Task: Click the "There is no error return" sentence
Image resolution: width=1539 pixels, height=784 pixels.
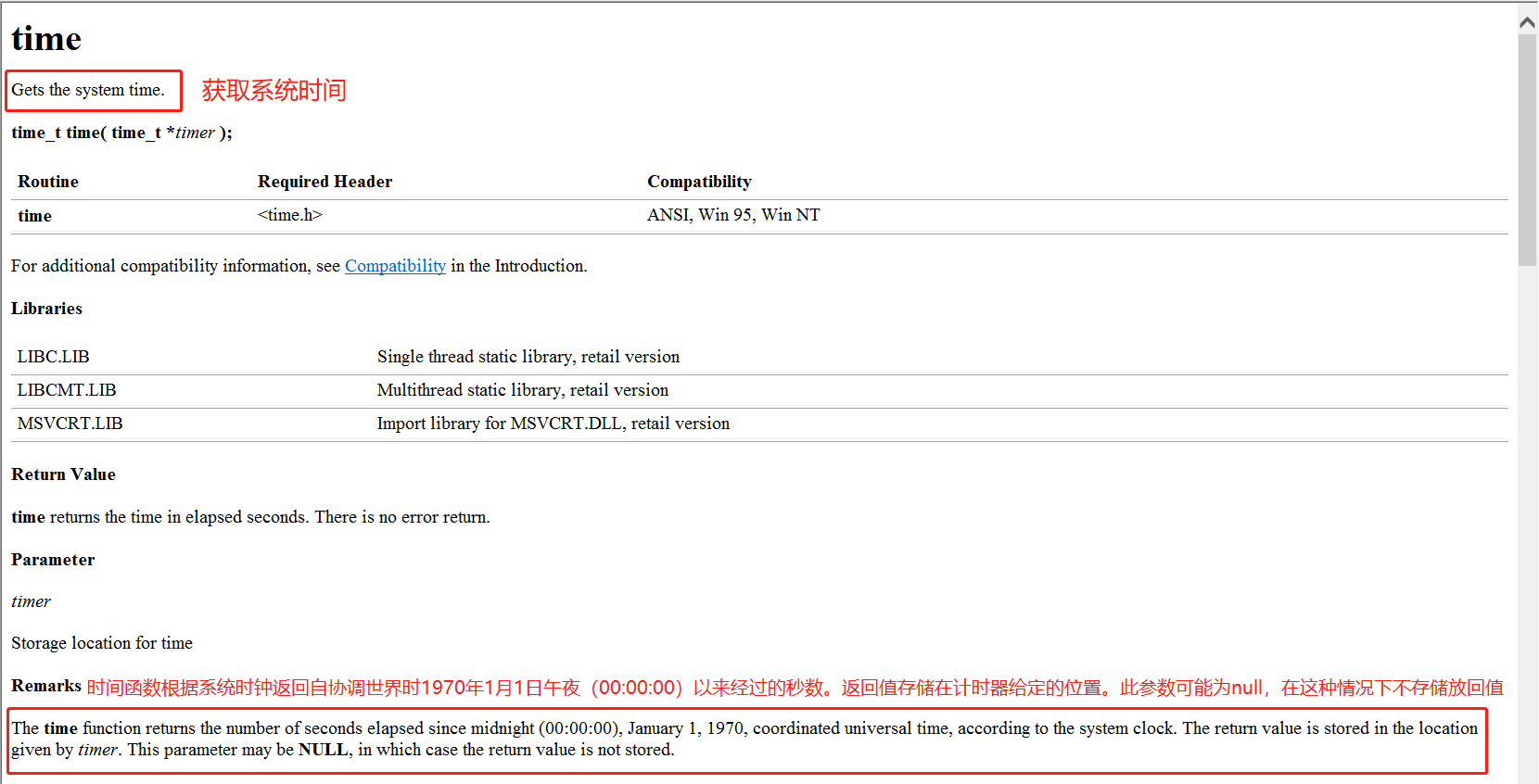Action: click(x=402, y=517)
